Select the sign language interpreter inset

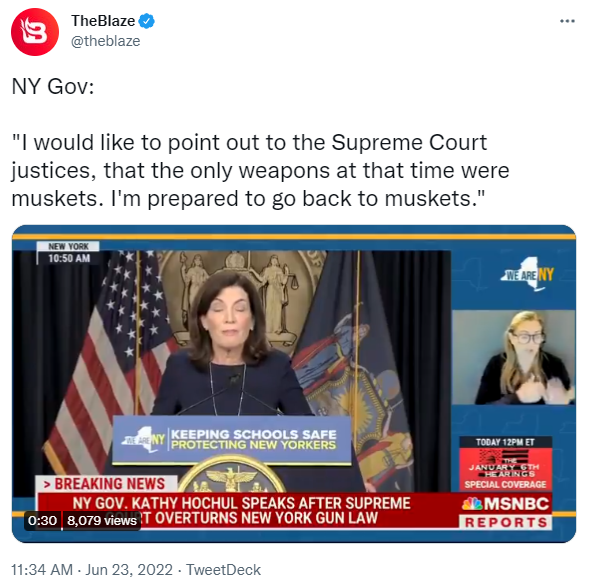click(x=513, y=357)
